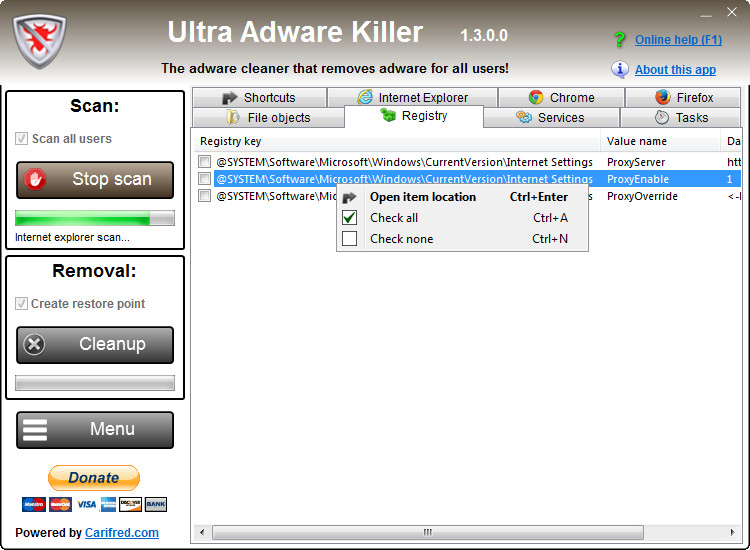Click the checked box beside Check all

point(350,218)
